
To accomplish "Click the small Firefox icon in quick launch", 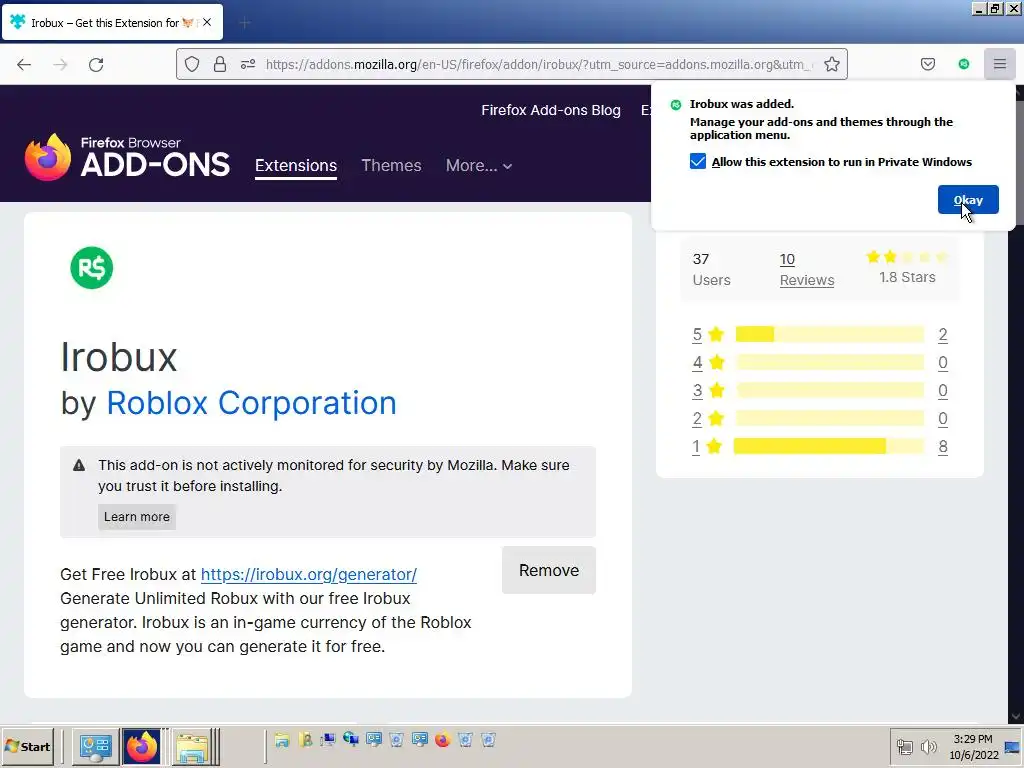I will click(442, 740).
